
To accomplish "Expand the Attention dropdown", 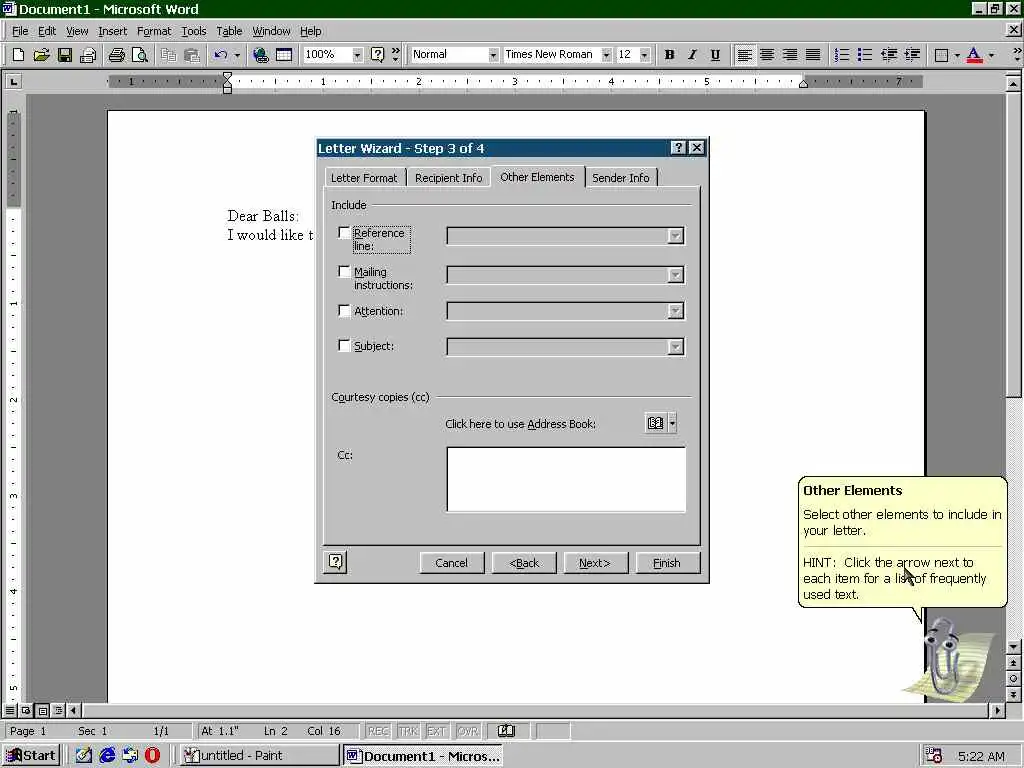I will (675, 311).
